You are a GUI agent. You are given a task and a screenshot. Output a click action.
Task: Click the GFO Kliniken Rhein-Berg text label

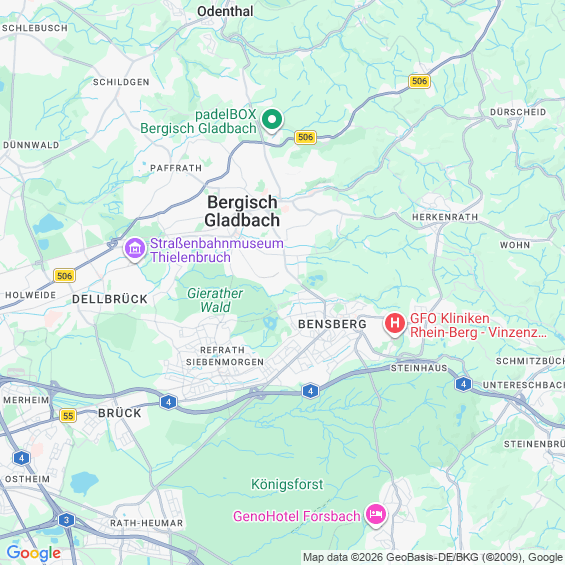tap(478, 325)
